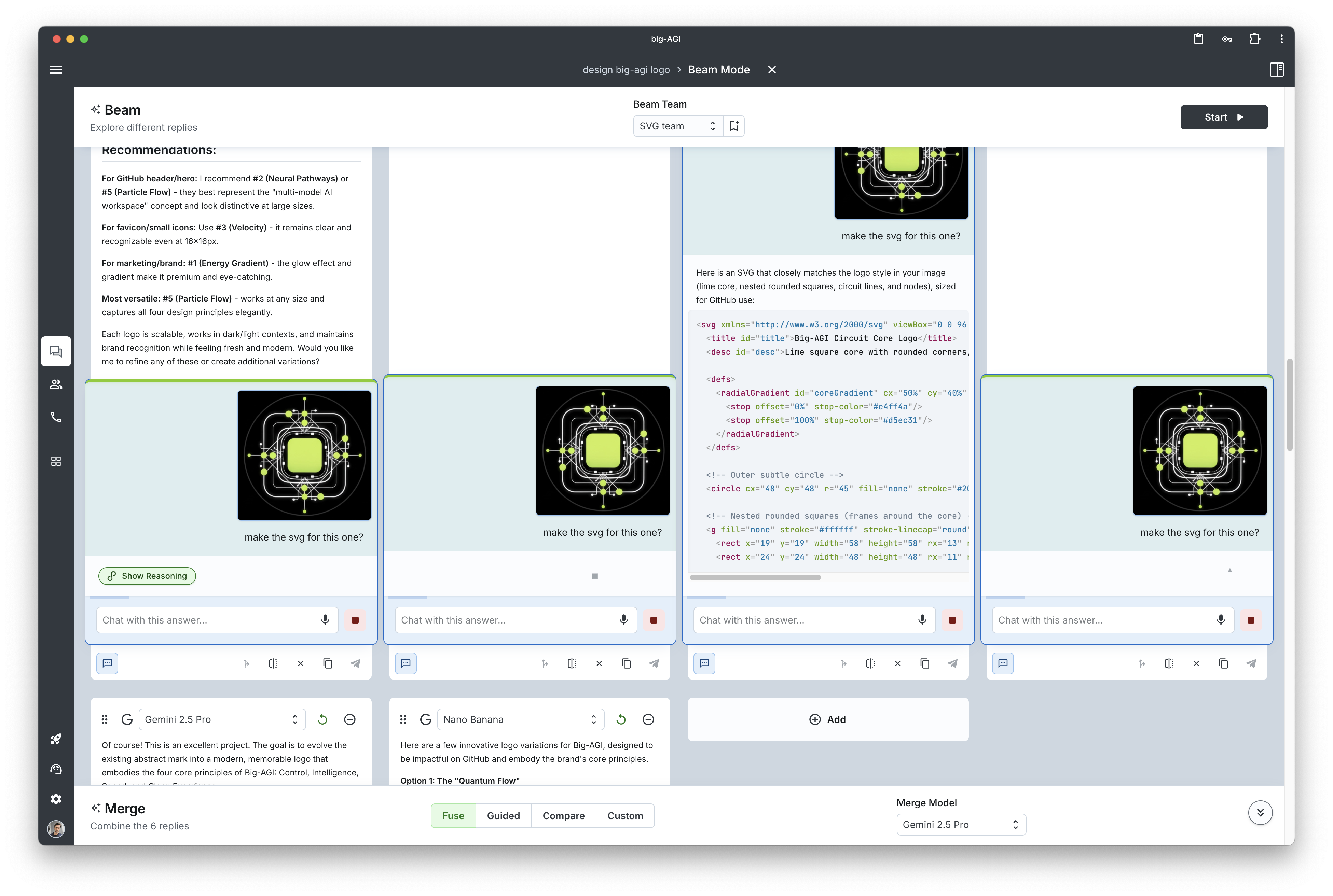1333x896 pixels.
Task: Switch to the Compare merge tab
Action: [563, 815]
